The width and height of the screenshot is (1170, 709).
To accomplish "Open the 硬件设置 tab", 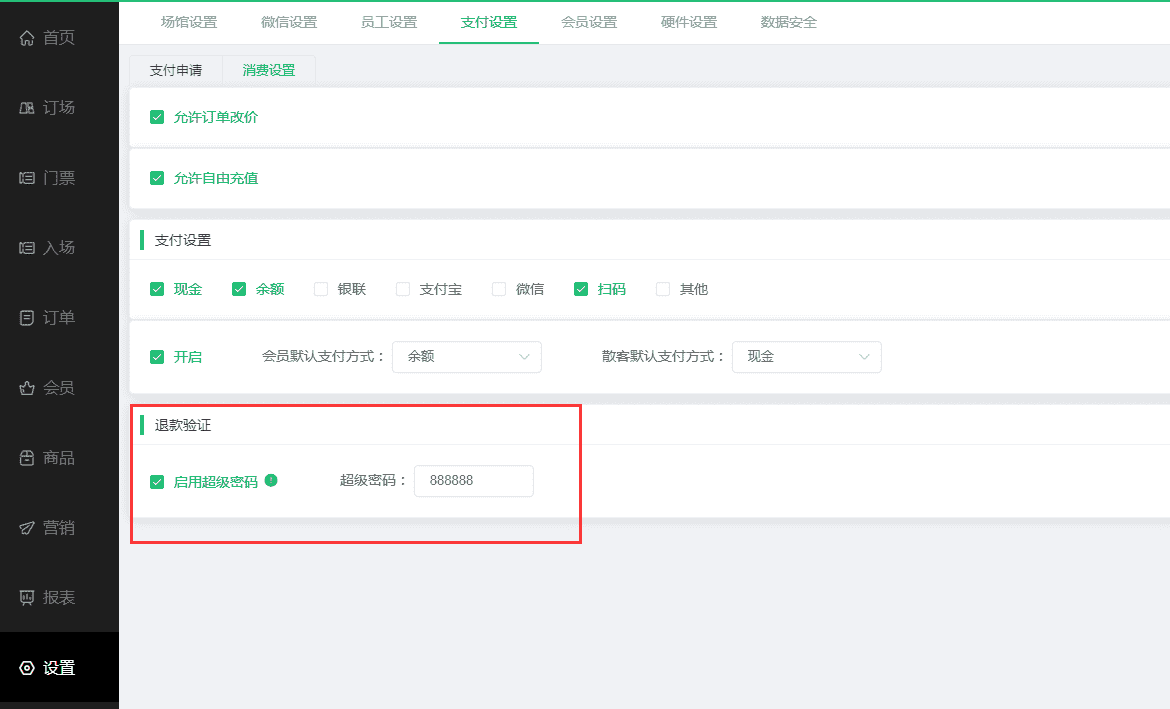I will 689,22.
